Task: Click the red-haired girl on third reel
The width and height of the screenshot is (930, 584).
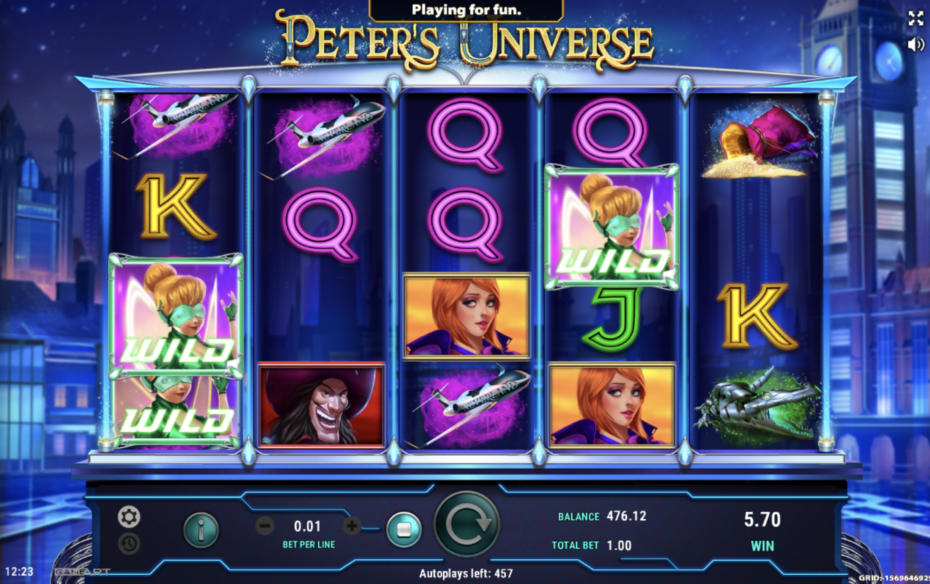Action: pyautogui.click(x=467, y=316)
